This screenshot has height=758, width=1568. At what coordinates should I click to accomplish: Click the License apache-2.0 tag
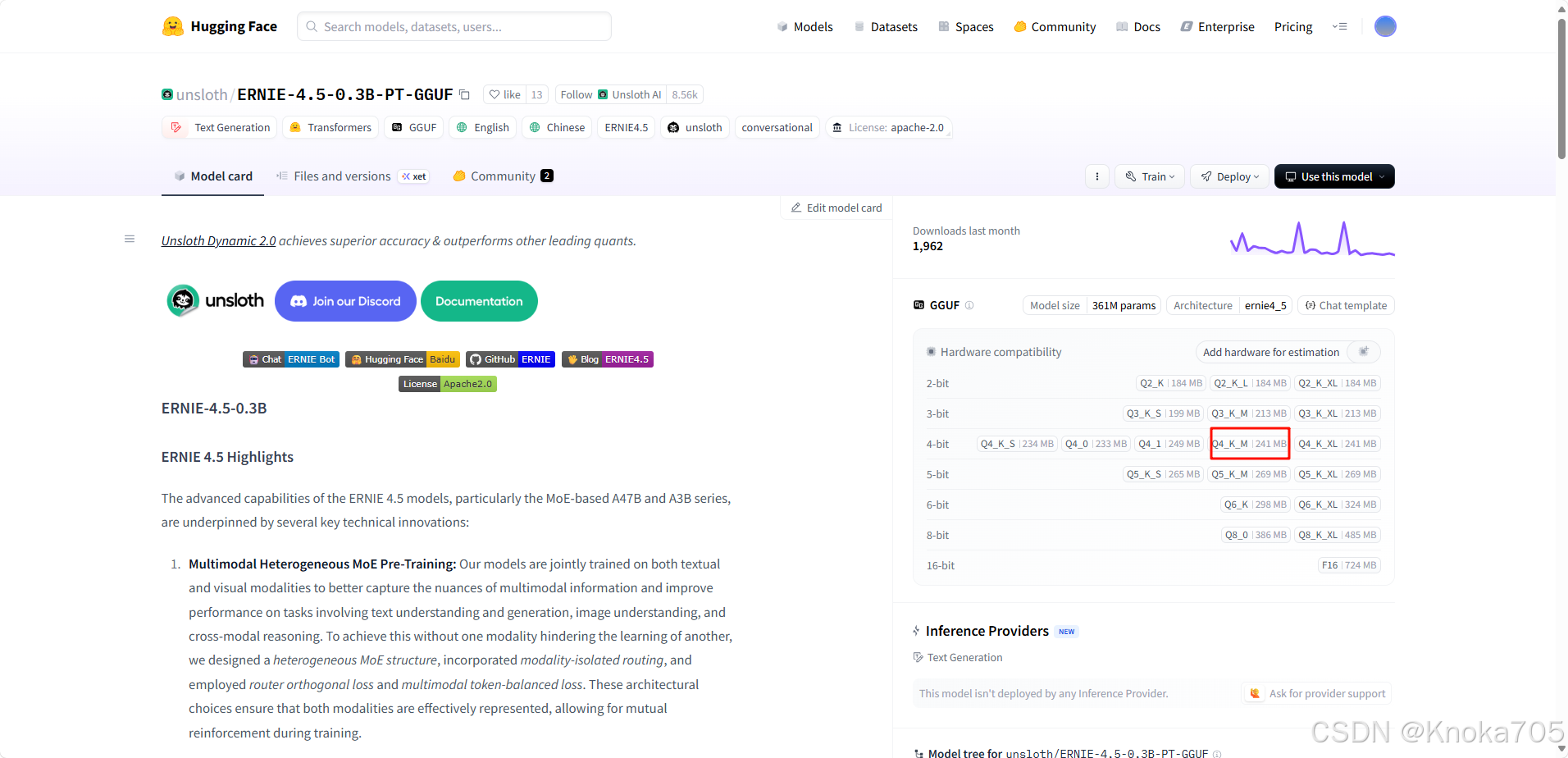pos(888,127)
